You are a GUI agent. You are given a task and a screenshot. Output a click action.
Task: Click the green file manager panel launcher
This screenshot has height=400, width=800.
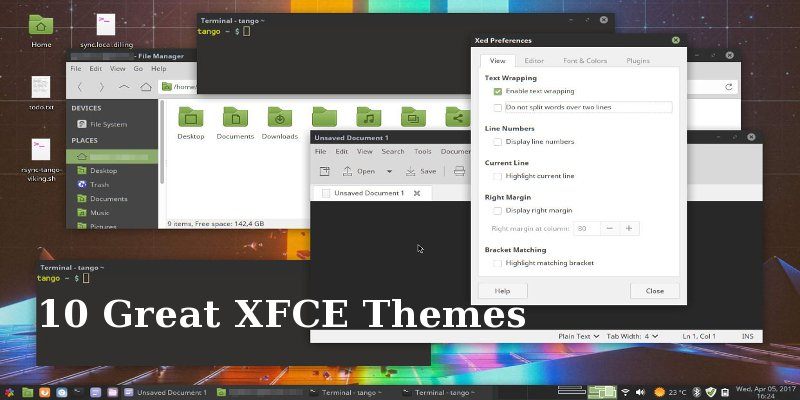pos(28,392)
